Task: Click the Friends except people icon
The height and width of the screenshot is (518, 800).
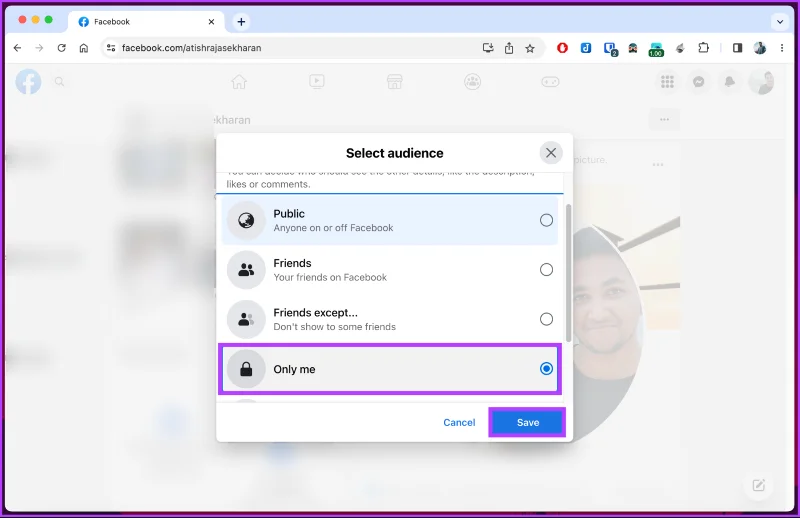Action: click(246, 319)
